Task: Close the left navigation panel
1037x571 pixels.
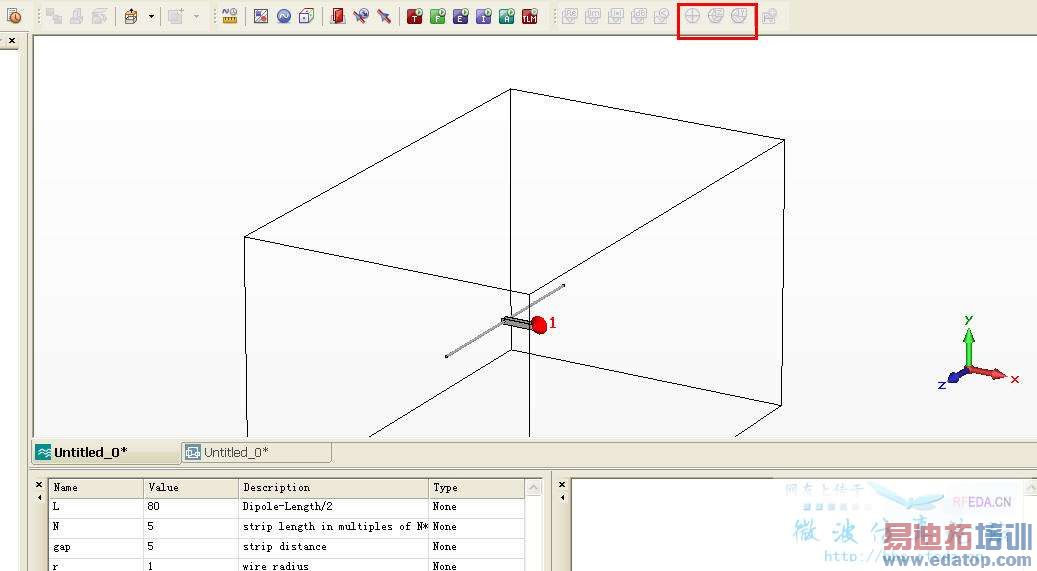Action: (12, 41)
